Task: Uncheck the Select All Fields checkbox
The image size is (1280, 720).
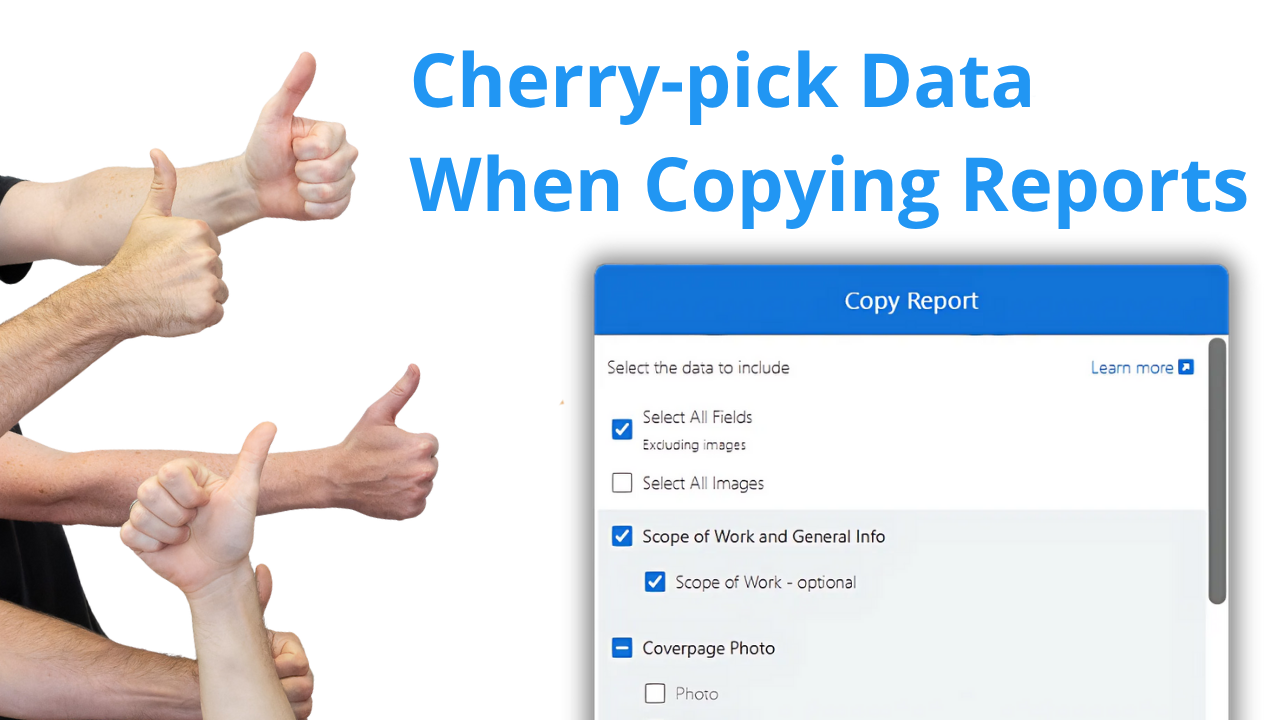Action: pos(622,429)
